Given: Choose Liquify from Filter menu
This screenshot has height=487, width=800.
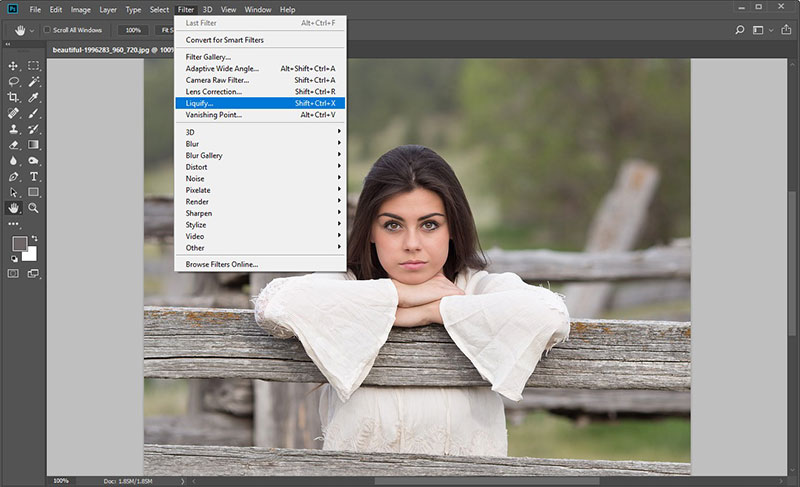Looking at the screenshot, I should (x=260, y=103).
